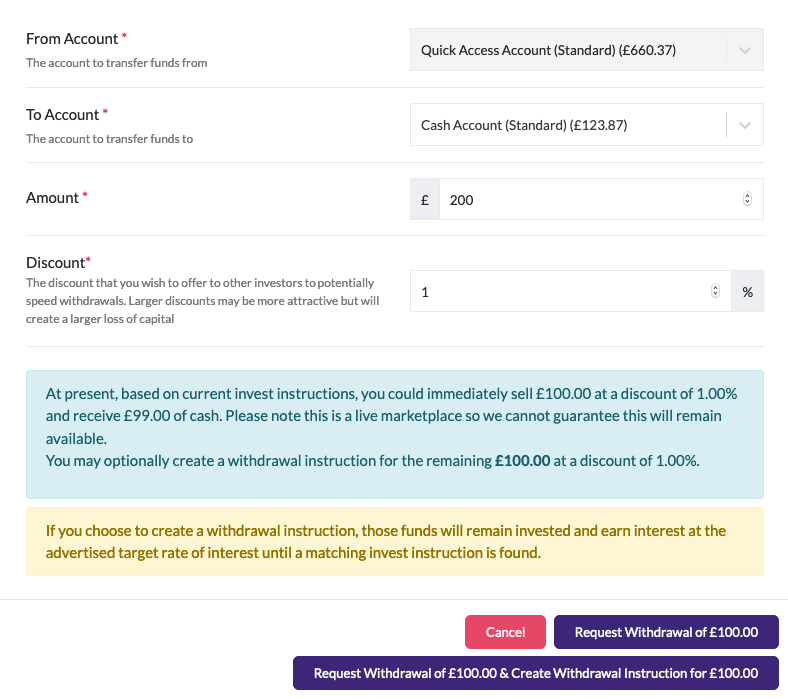Click the From Account label
This screenshot has width=788, height=699.
72,38
